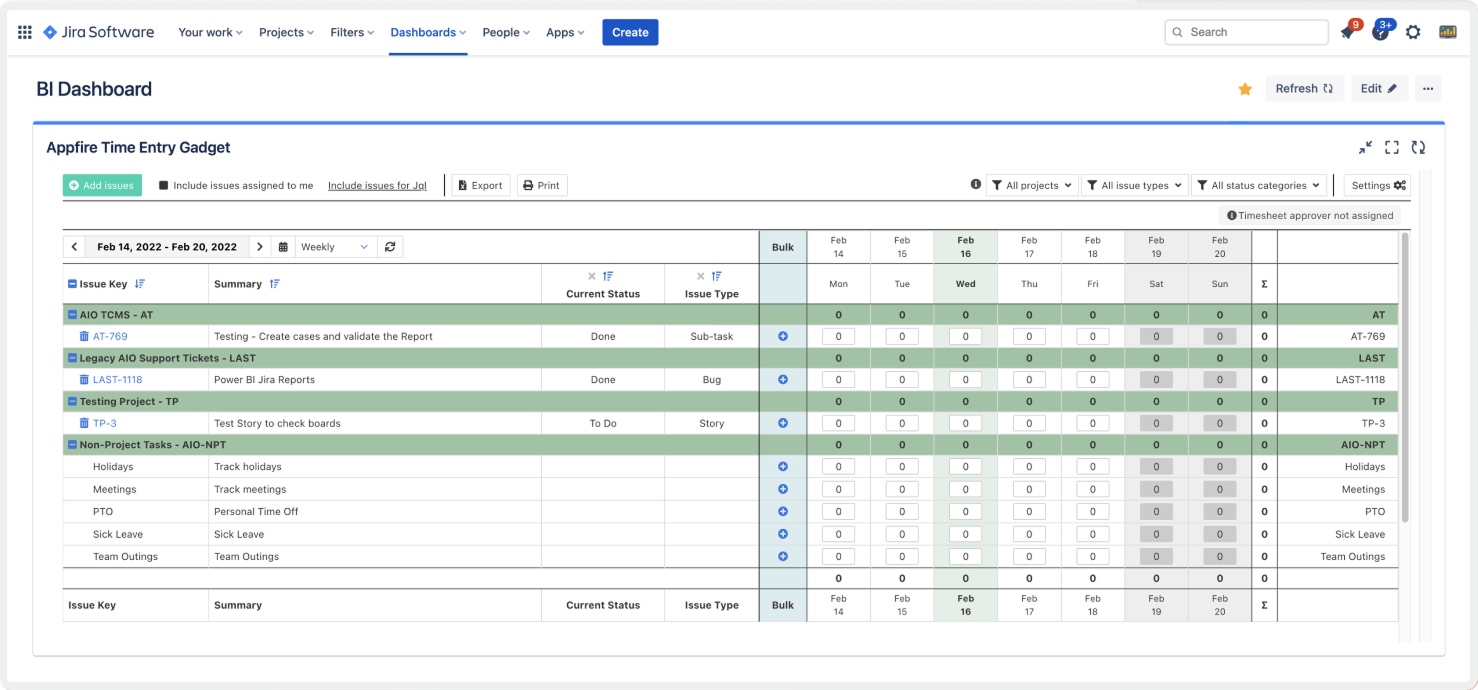Refresh the Time Entry gadget

coord(1418,147)
